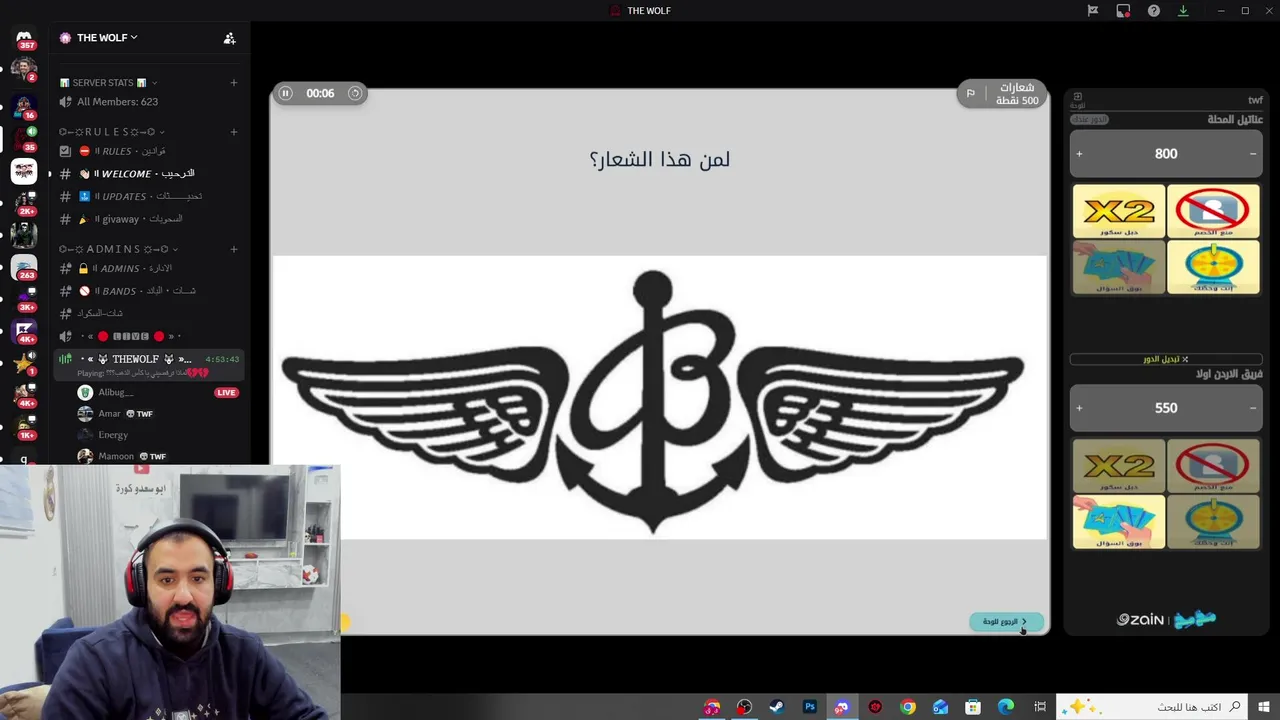This screenshot has height=720, width=1280.
Task: Increase فريق الاردن اولا score with plus
Action: coord(1079,408)
